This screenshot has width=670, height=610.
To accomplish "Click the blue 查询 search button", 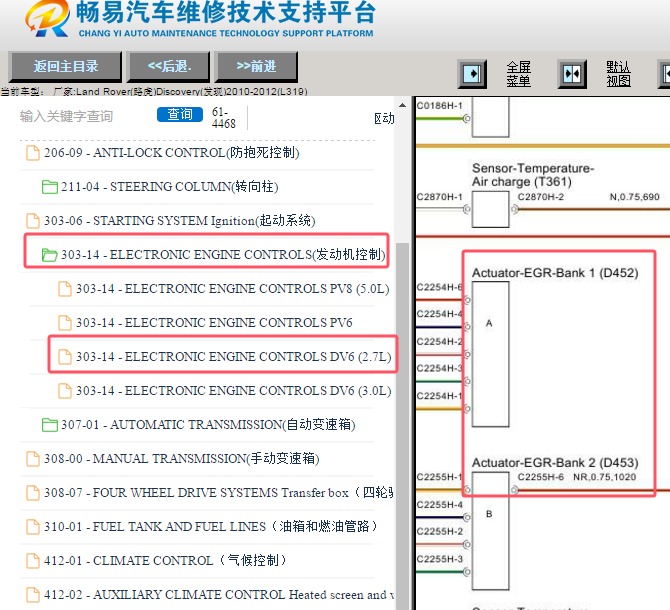I will coord(179,114).
